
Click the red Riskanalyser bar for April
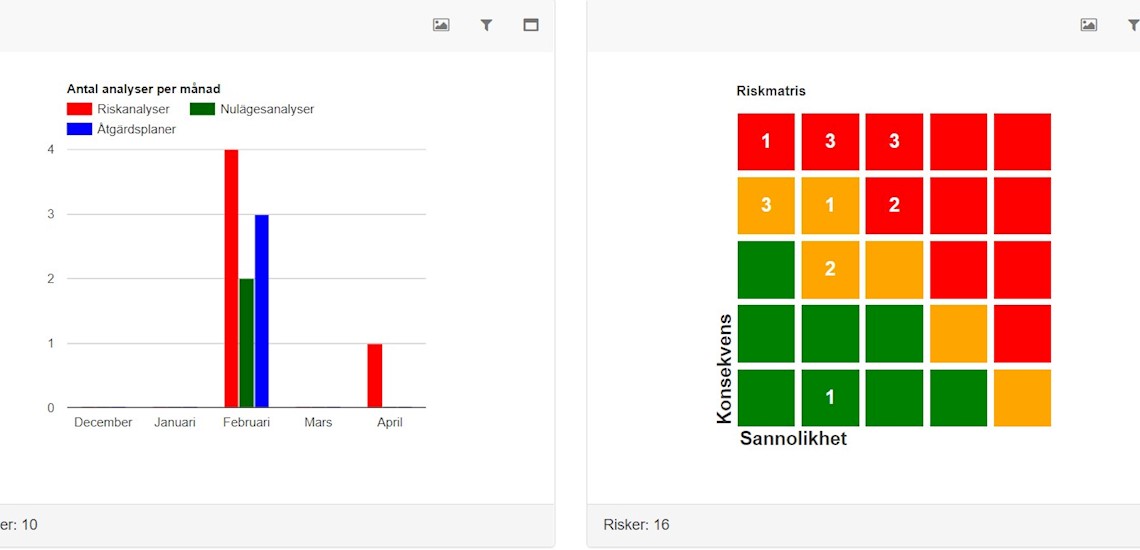coord(375,375)
